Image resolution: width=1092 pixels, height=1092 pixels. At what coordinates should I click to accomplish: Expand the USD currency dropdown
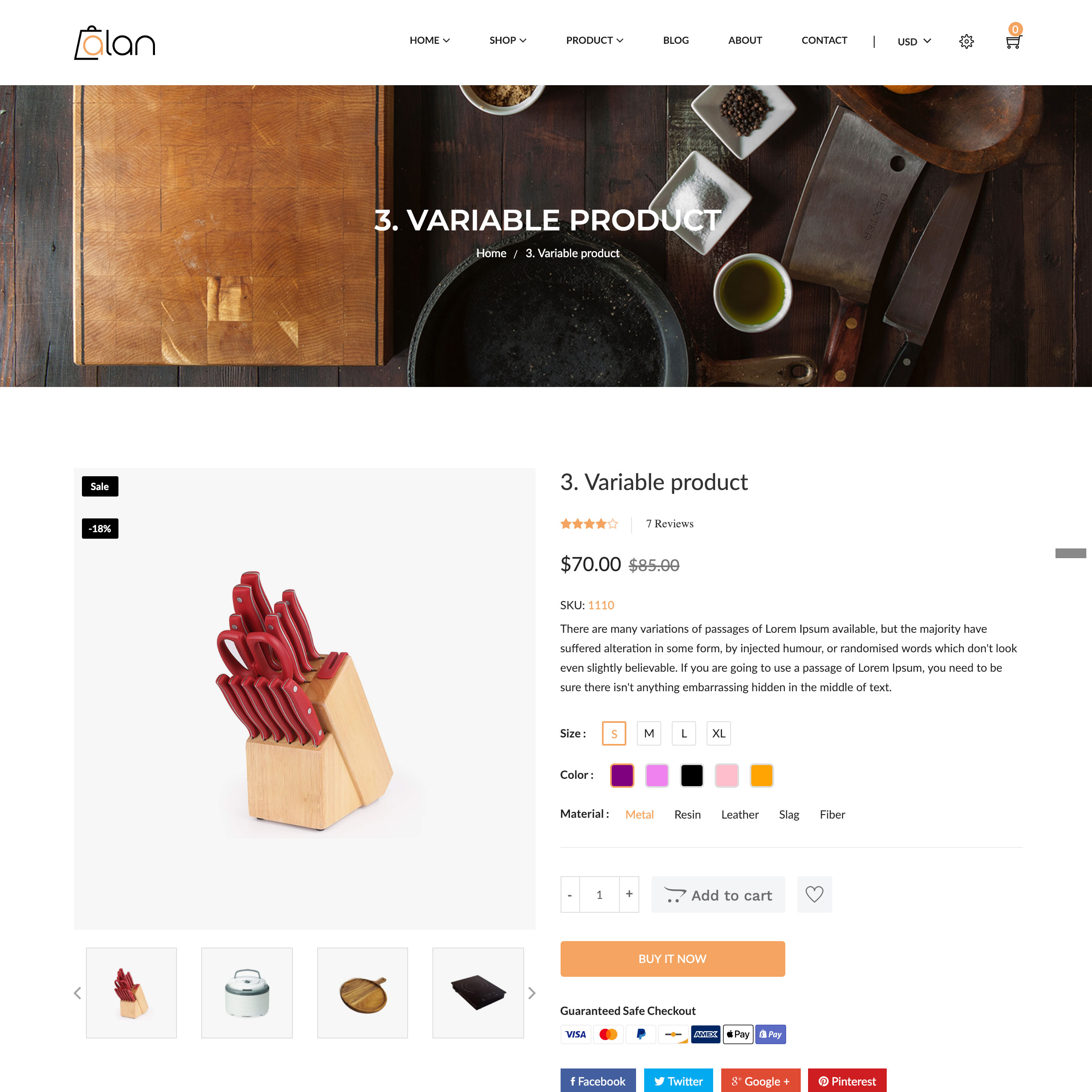point(914,41)
